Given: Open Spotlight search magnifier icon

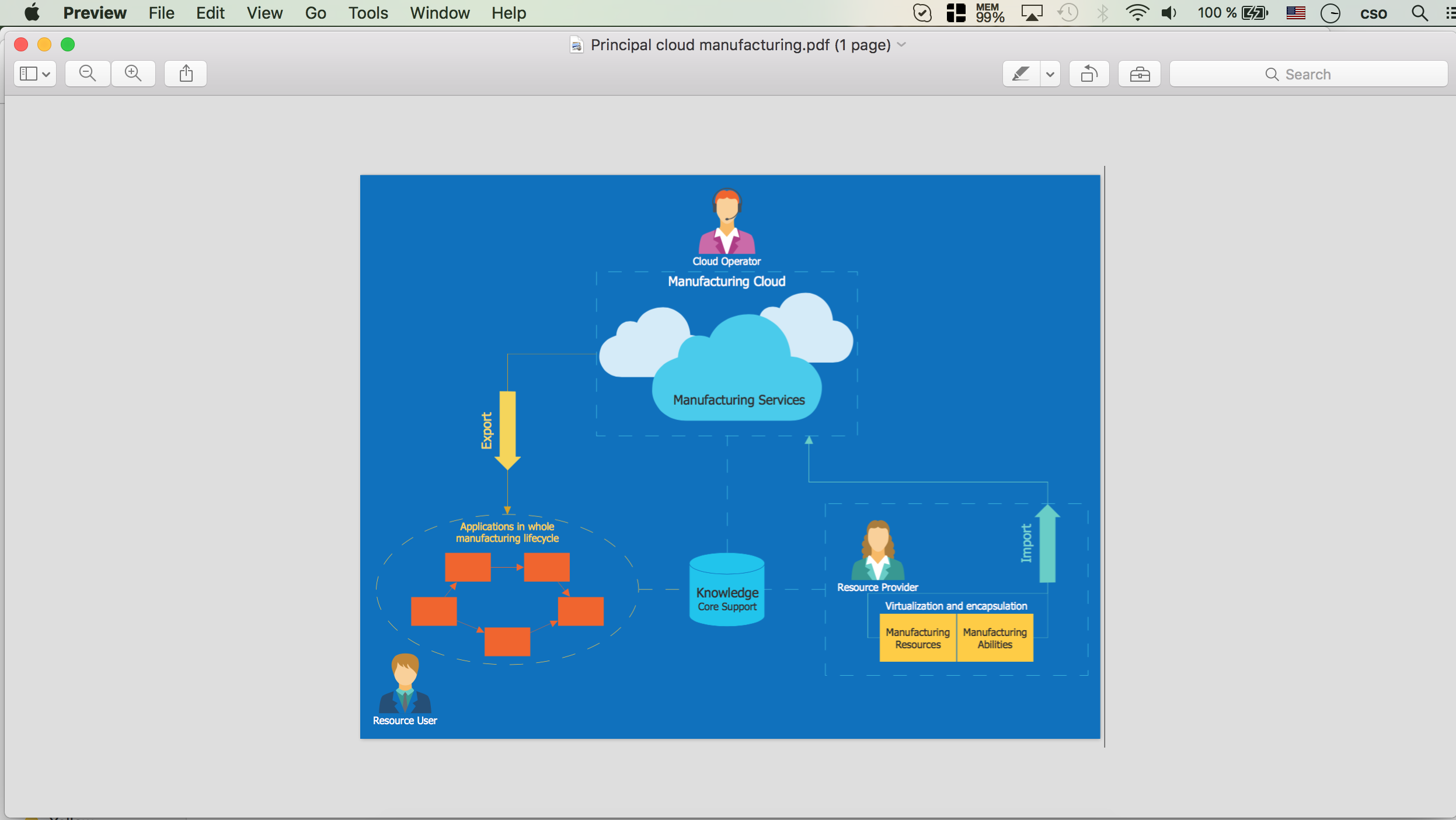Looking at the screenshot, I should click(1420, 13).
